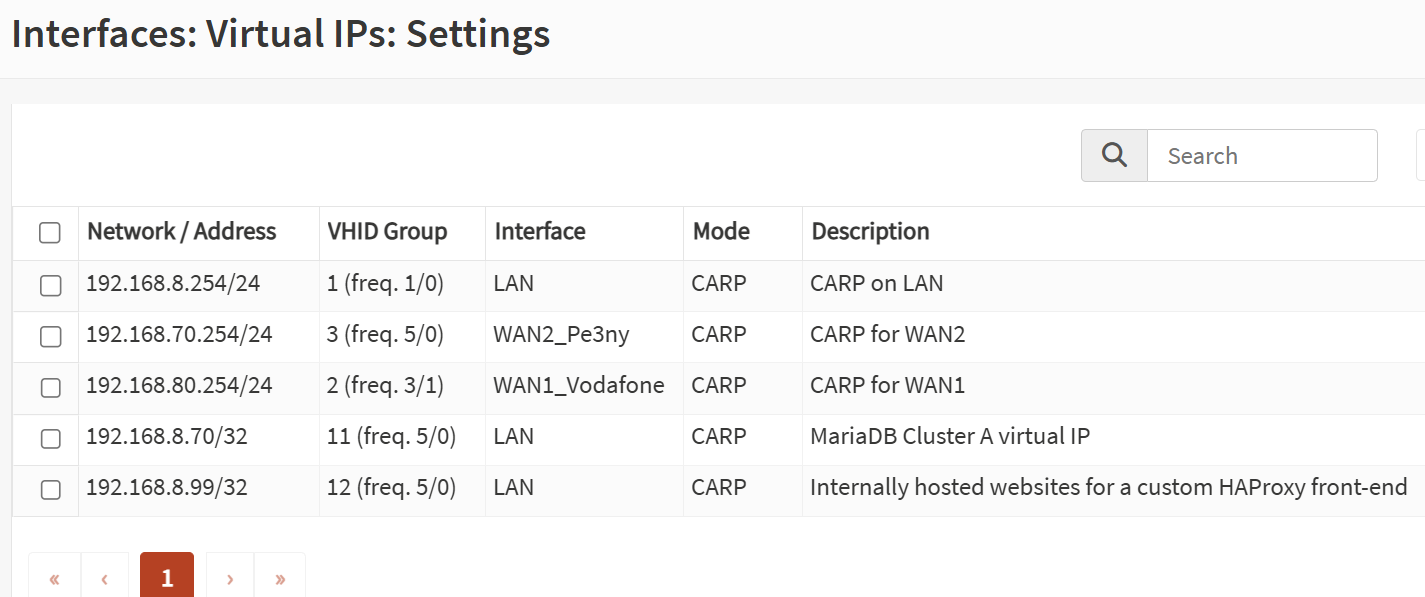Select the 192.168.8.254/24 row checkbox
Viewport: 1425px width, 597px height.
point(50,285)
